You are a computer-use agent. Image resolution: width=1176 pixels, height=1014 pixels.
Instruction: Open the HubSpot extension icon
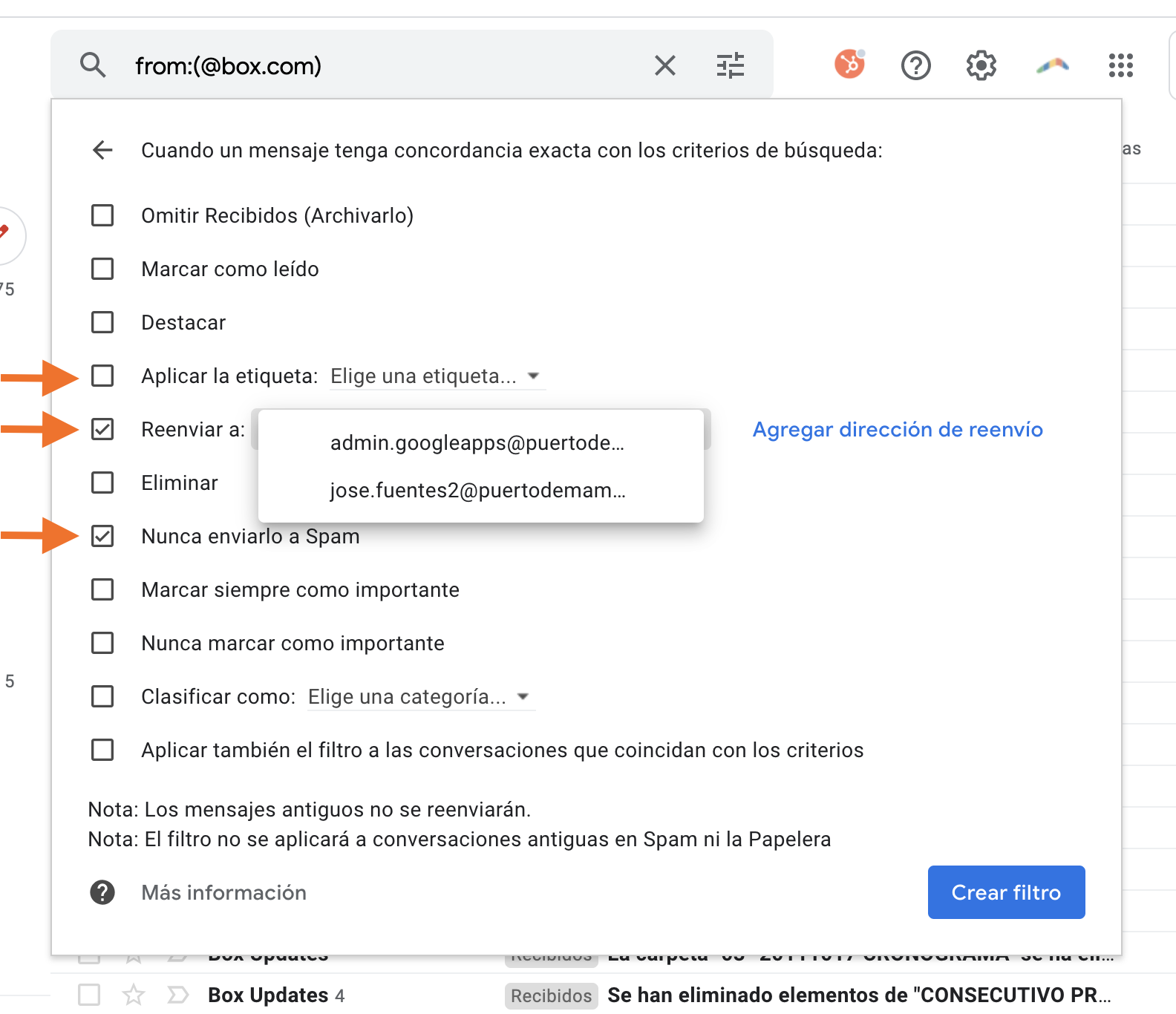pyautogui.click(x=850, y=65)
